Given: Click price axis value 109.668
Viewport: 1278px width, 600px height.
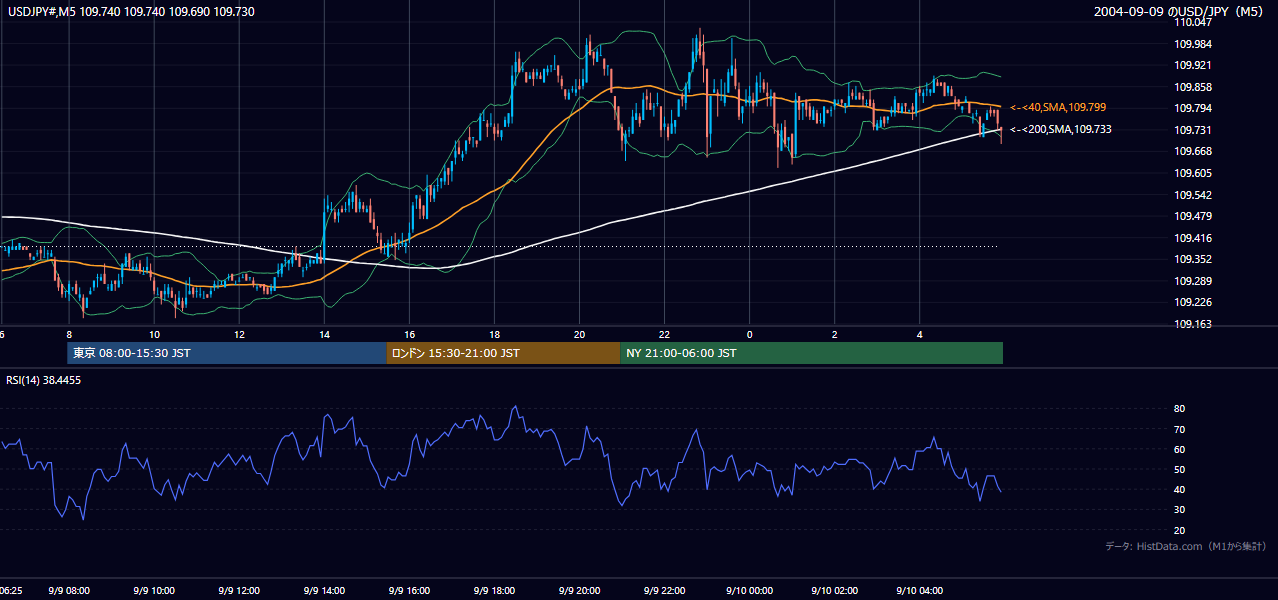Looking at the screenshot, I should pos(1195,151).
